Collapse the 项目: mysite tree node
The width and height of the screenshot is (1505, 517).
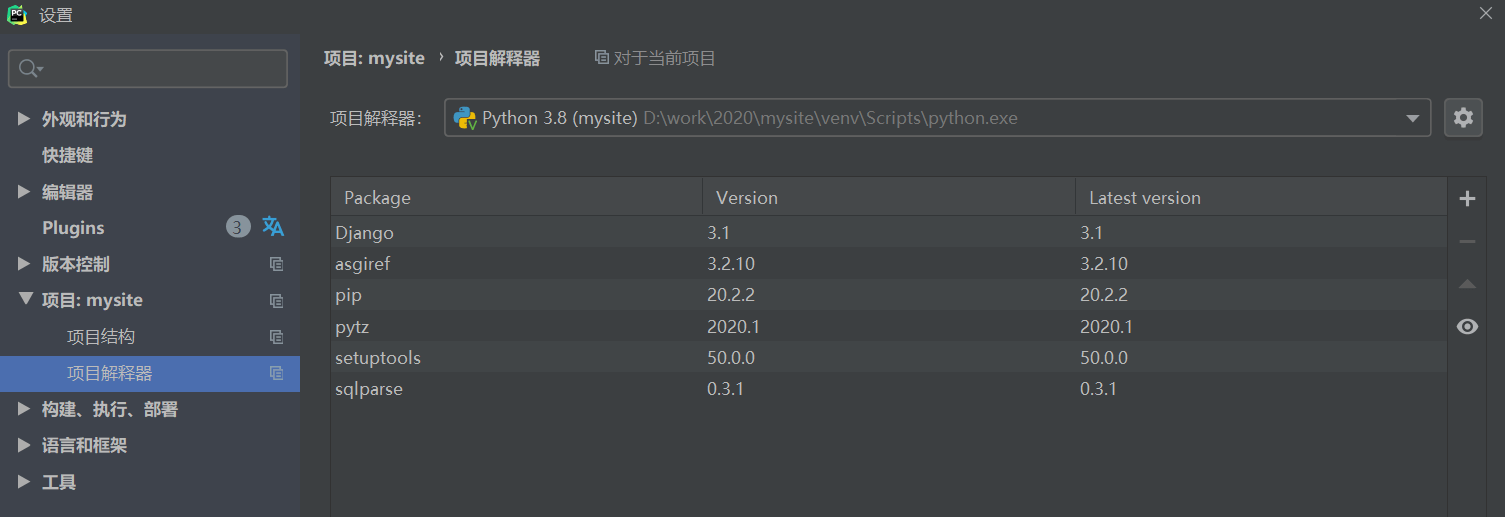[24, 300]
